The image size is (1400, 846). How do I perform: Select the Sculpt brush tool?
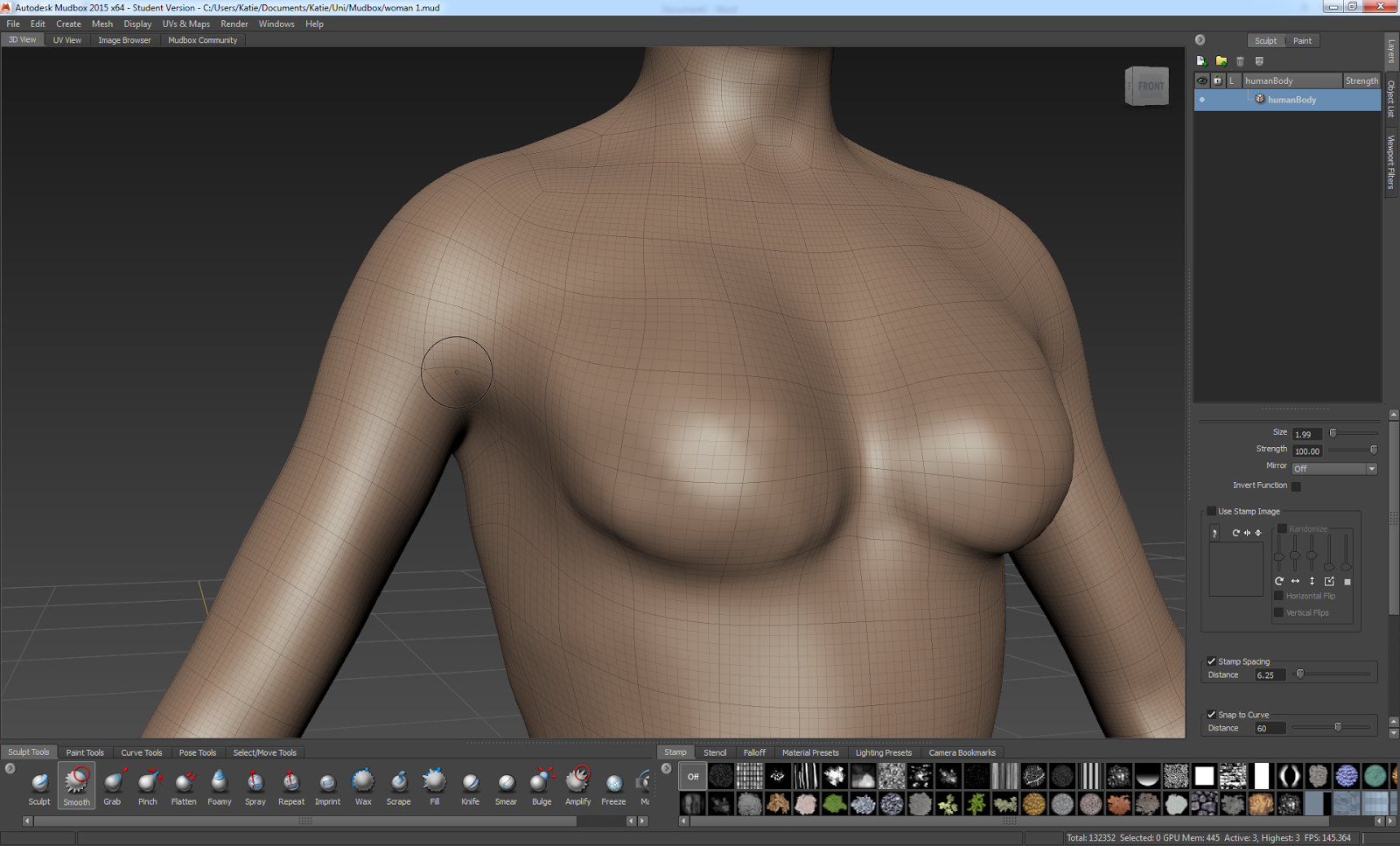(x=39, y=787)
